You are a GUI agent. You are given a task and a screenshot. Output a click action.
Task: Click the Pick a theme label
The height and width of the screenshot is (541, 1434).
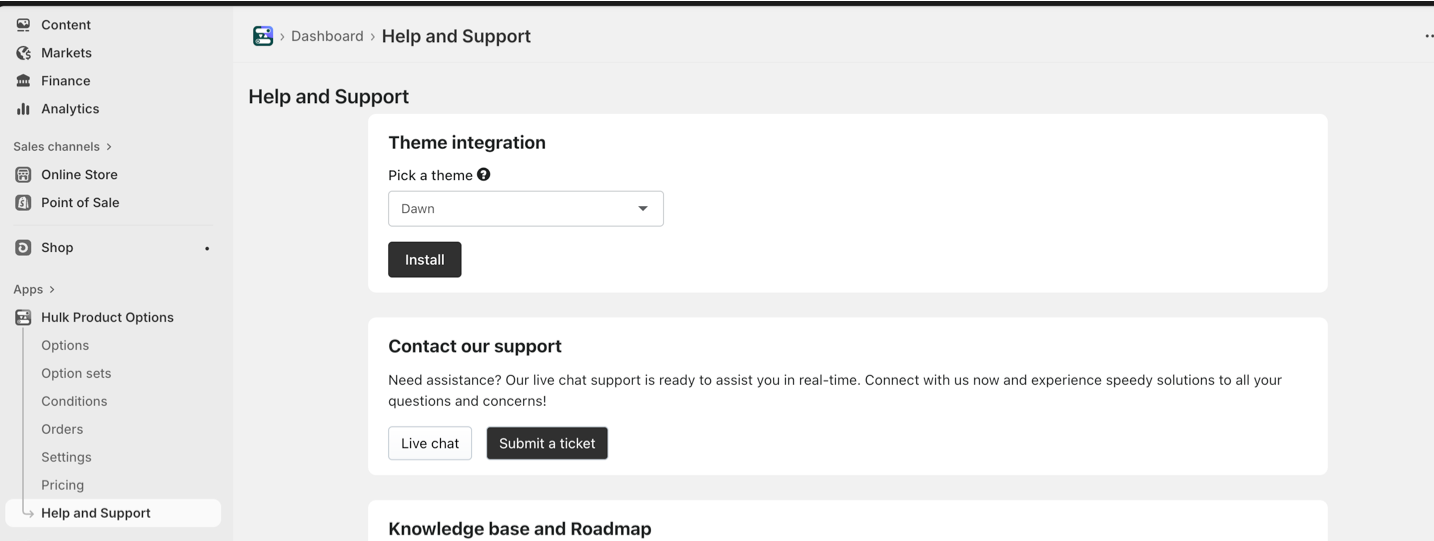[x=430, y=176]
